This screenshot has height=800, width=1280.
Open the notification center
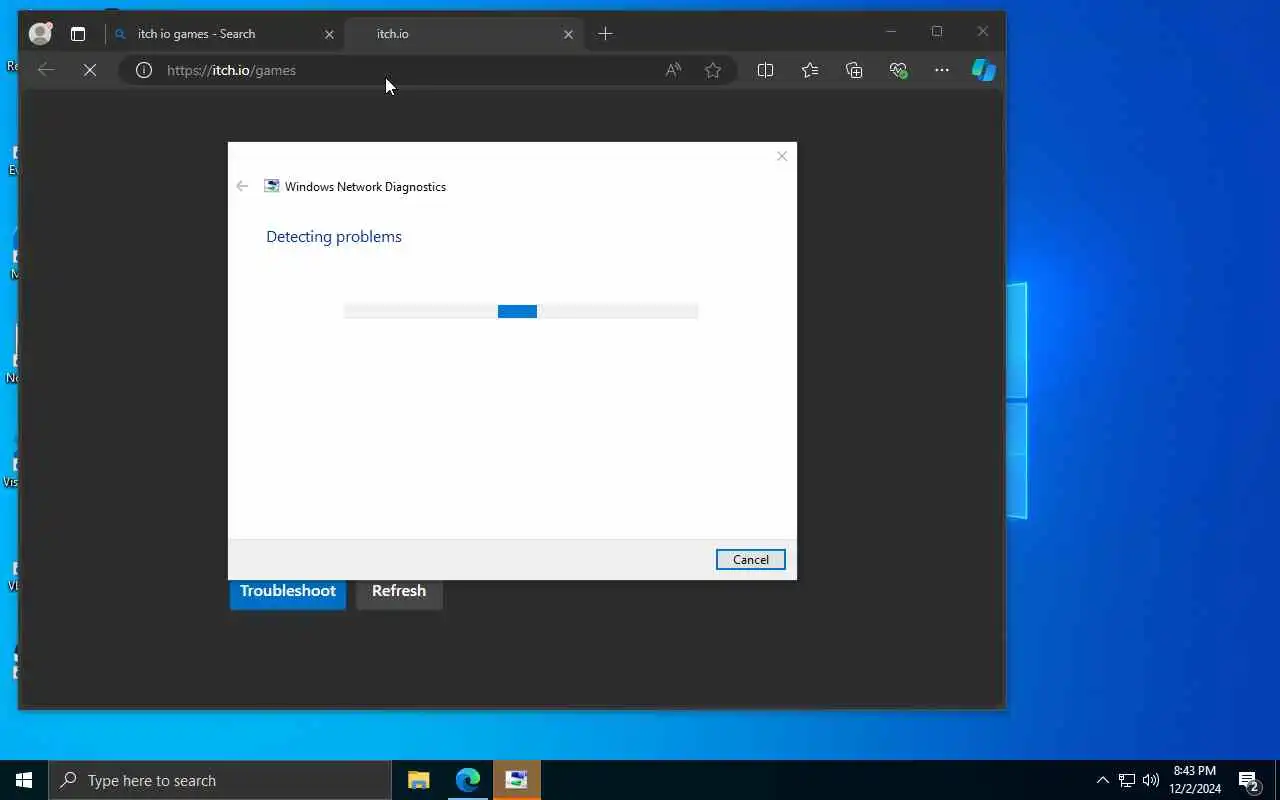1248,780
